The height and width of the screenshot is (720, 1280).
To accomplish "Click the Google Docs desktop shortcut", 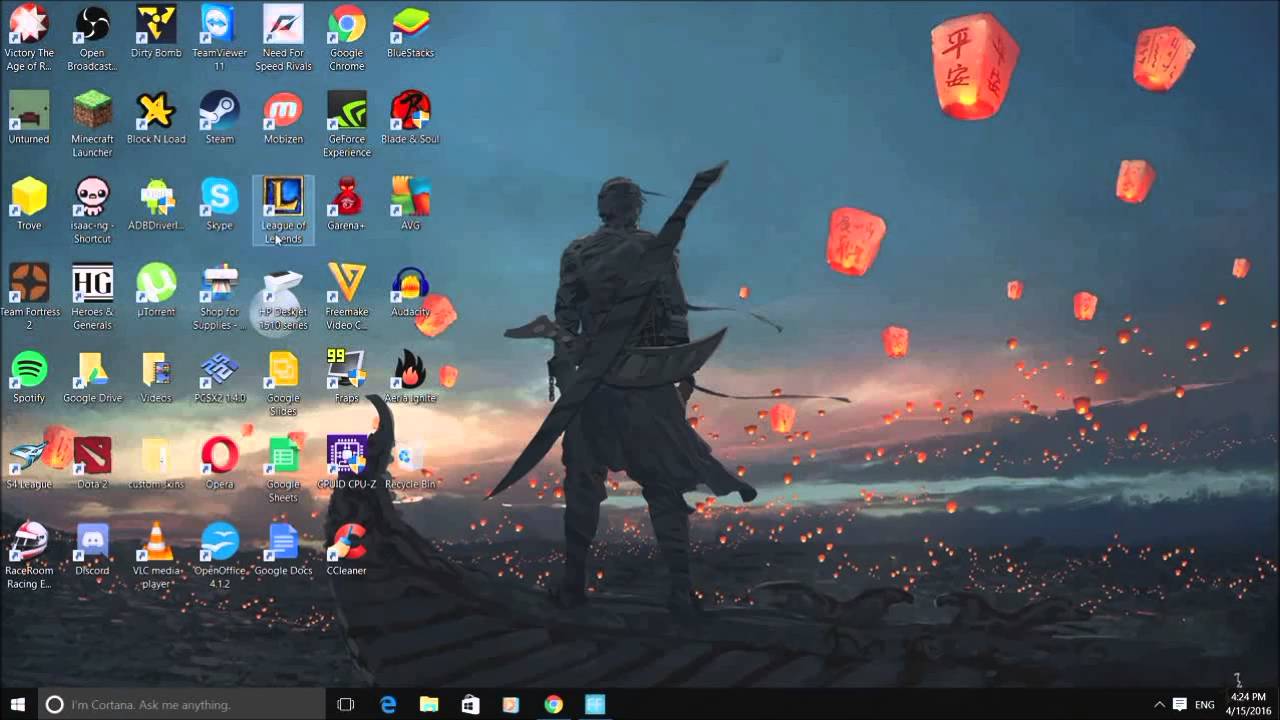I will [x=283, y=550].
